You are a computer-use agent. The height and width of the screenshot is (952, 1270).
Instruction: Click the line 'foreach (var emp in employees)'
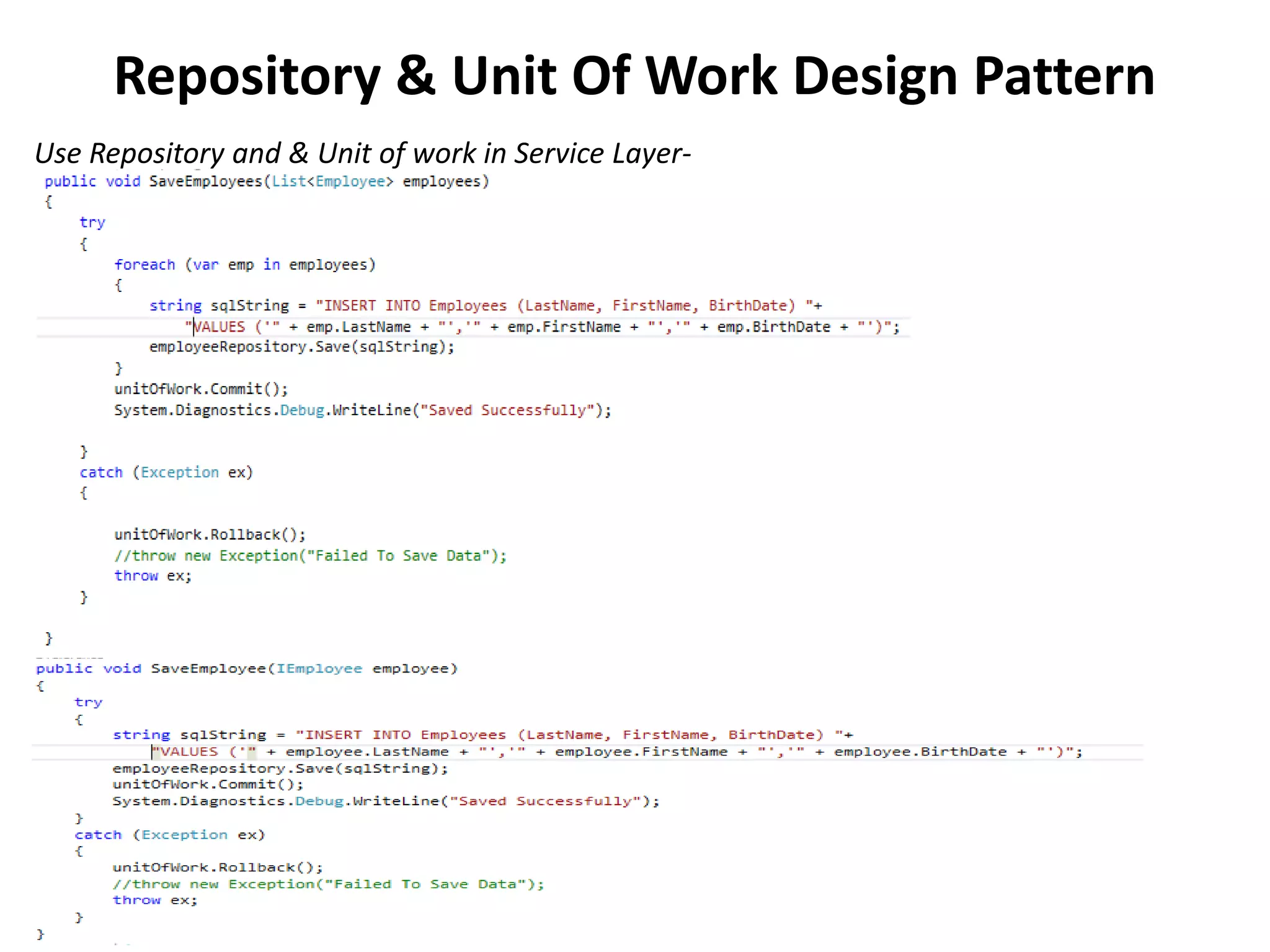pyautogui.click(x=245, y=265)
